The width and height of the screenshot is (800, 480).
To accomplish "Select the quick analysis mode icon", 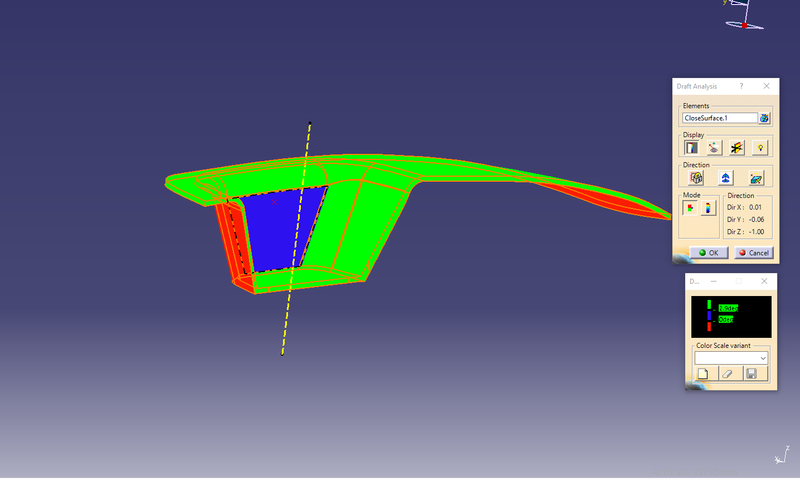I will pos(689,208).
